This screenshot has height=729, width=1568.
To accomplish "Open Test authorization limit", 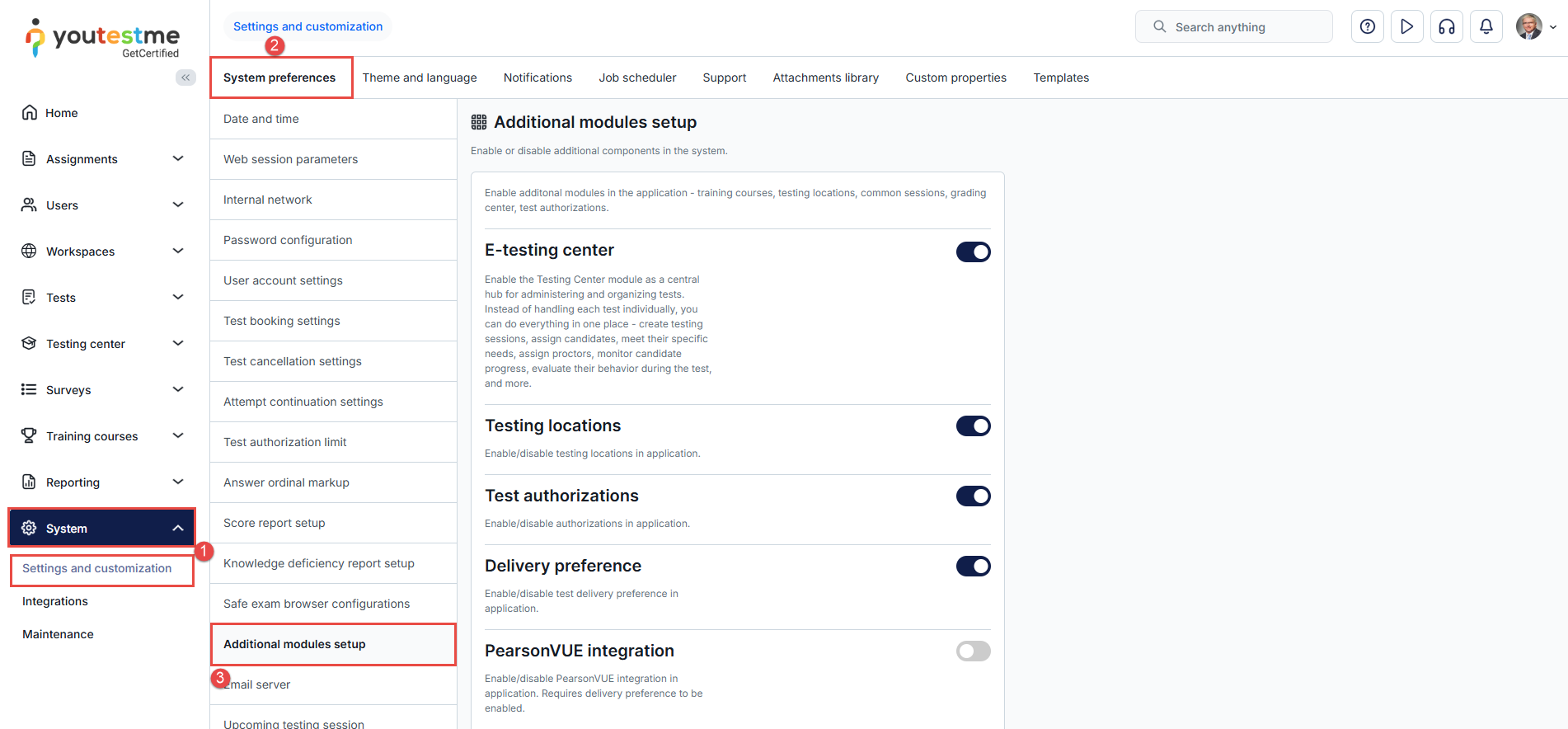I will pyautogui.click(x=334, y=442).
